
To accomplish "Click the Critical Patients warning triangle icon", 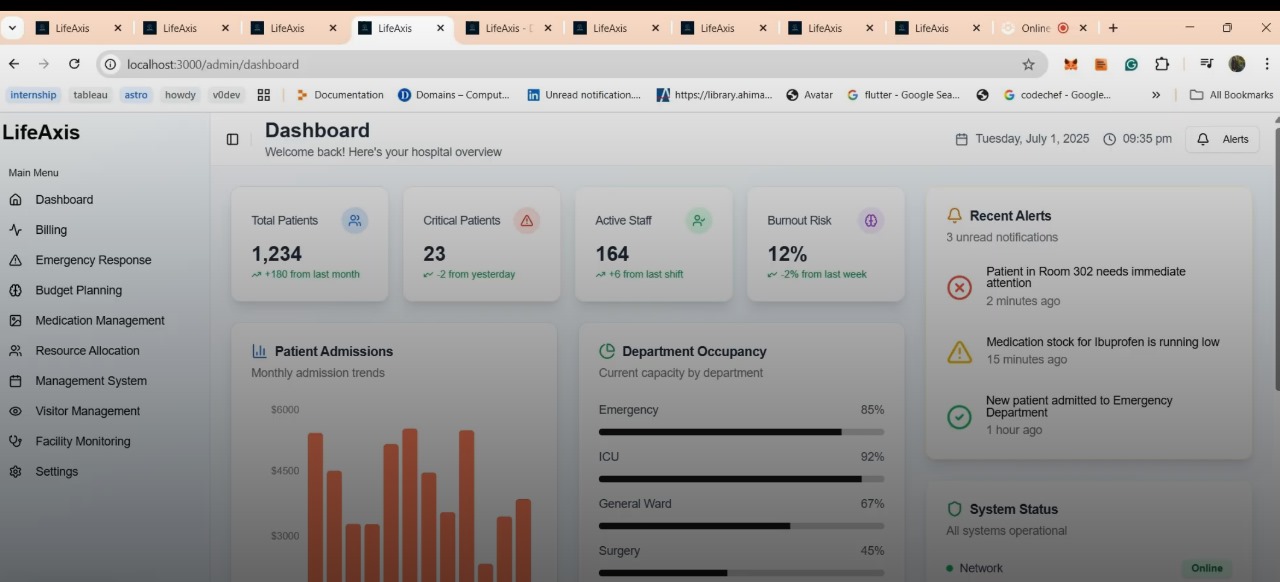I will 527,220.
